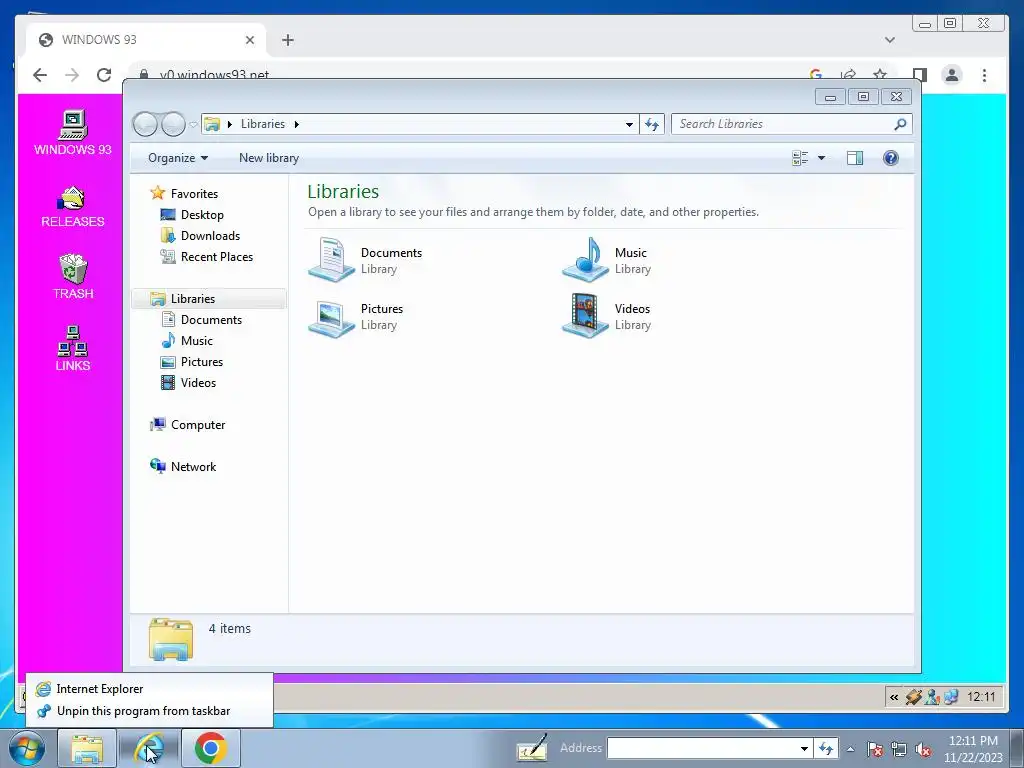Image resolution: width=1024 pixels, height=768 pixels.
Task: Click the Libraries breadcrumb in address bar
Action: coord(263,124)
